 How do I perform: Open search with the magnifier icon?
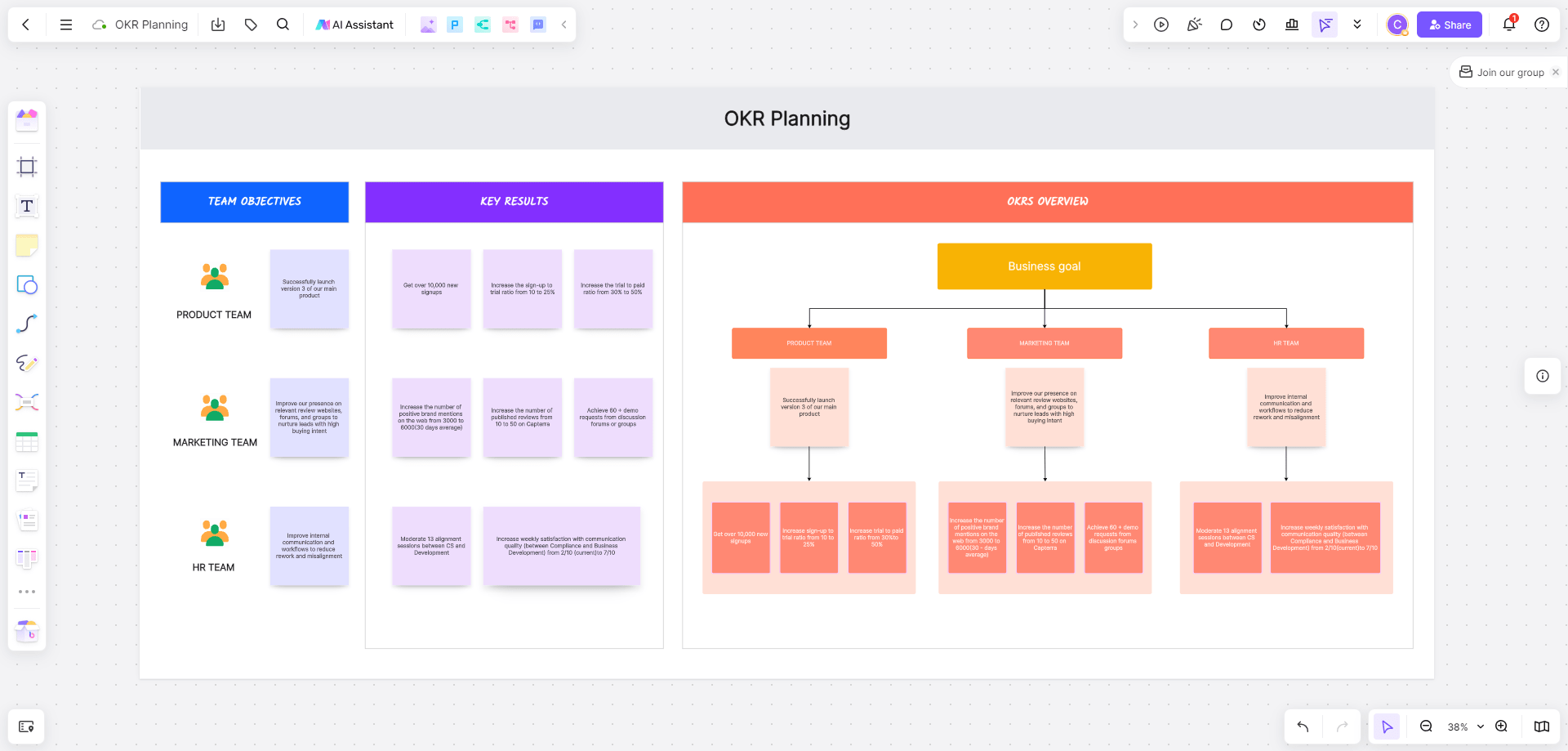point(283,25)
